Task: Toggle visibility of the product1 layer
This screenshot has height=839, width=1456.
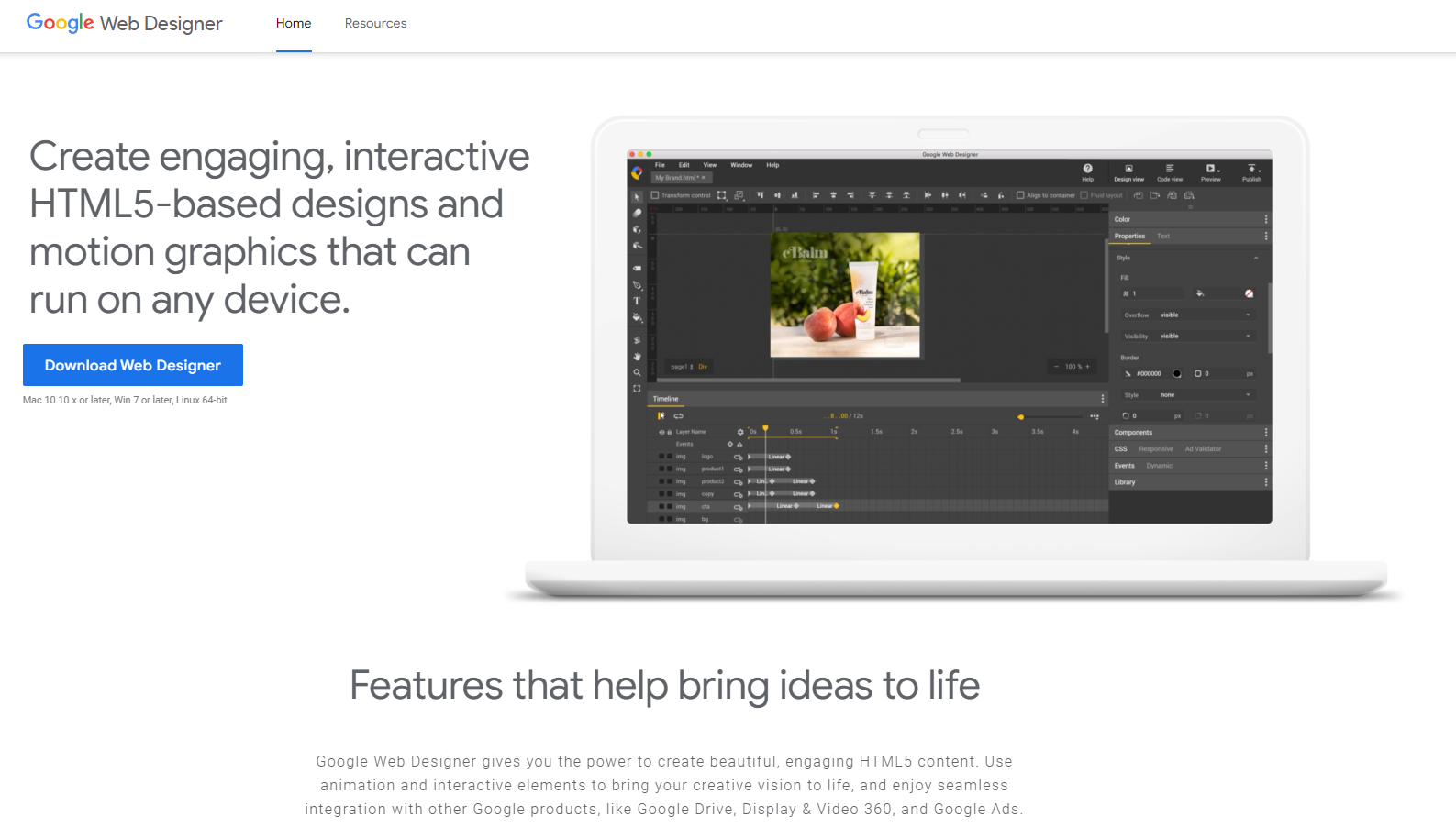Action: 661,469
